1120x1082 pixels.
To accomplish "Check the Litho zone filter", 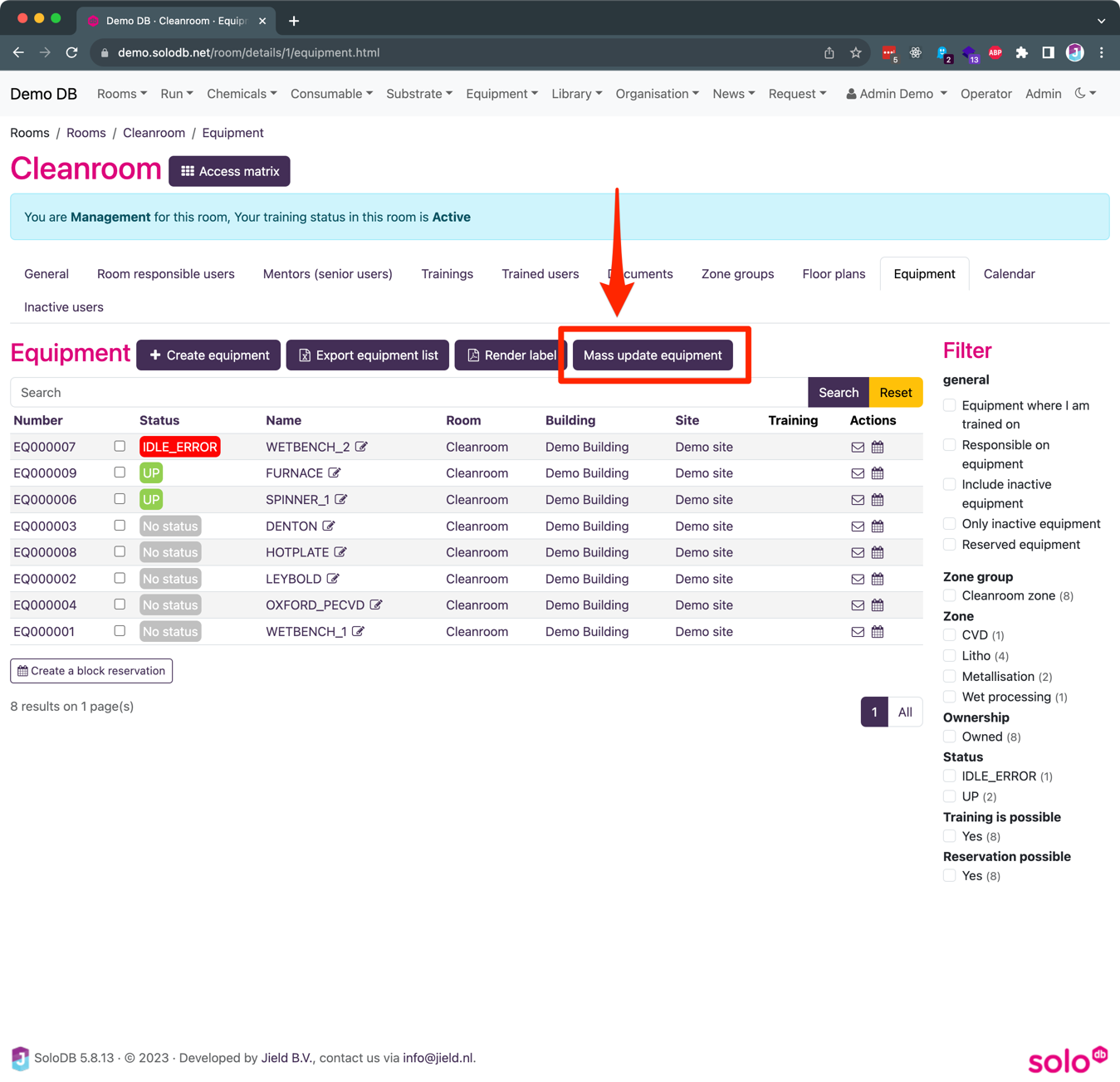I will 949,656.
